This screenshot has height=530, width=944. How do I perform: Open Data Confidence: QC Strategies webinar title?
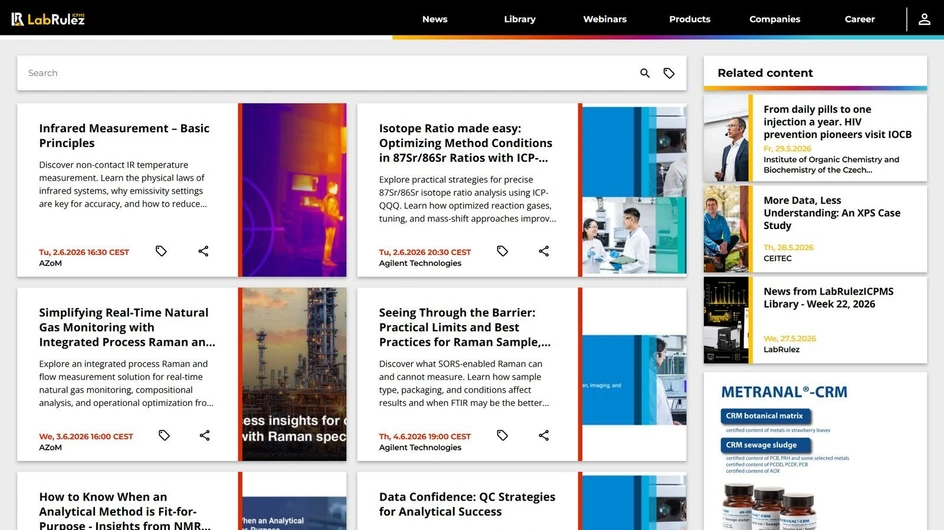pos(467,504)
